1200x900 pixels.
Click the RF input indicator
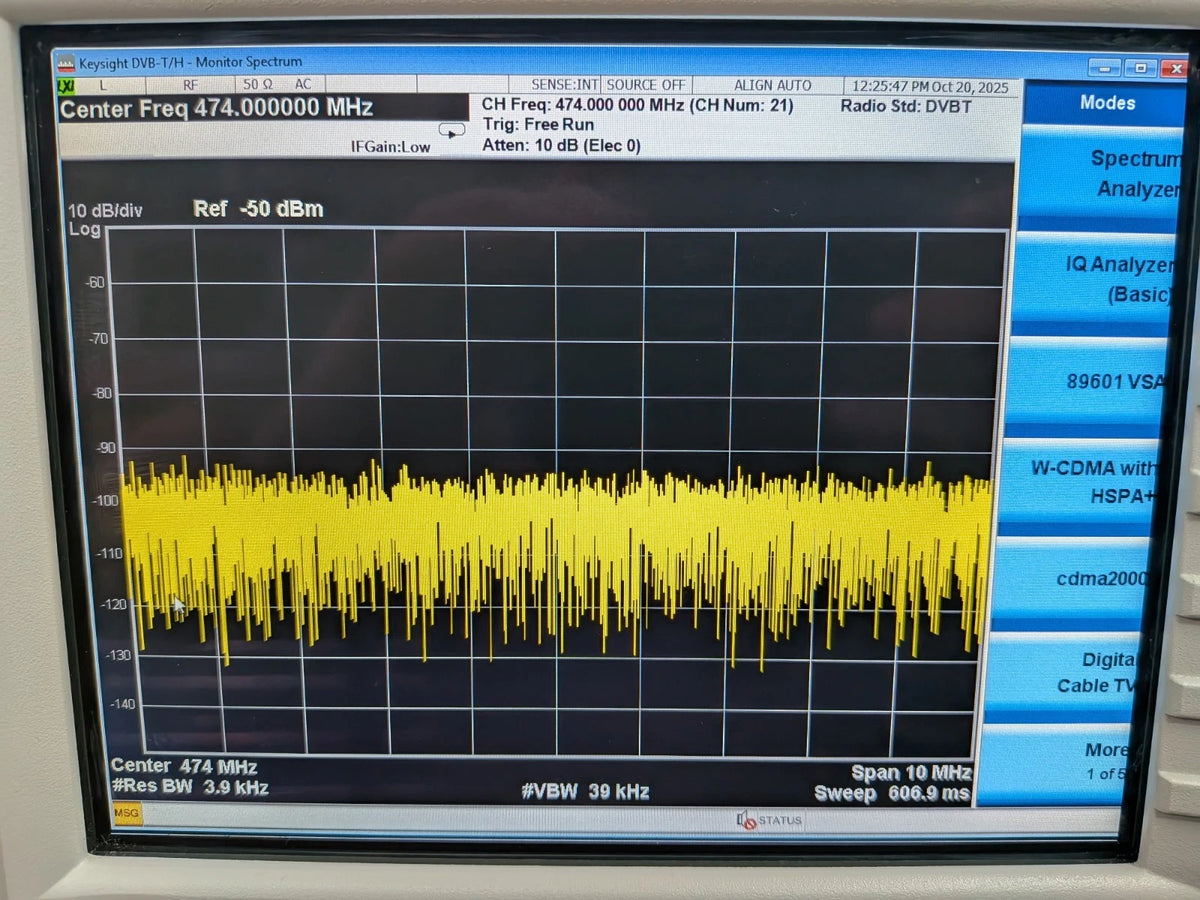190,85
